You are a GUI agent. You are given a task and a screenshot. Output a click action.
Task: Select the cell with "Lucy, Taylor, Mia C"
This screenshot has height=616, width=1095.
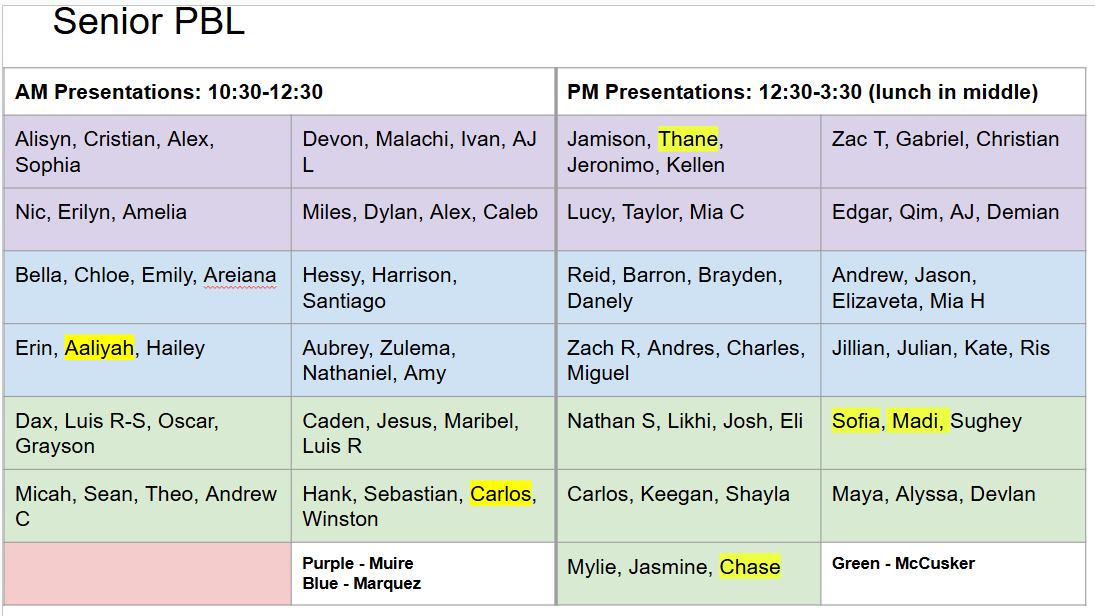(655, 212)
